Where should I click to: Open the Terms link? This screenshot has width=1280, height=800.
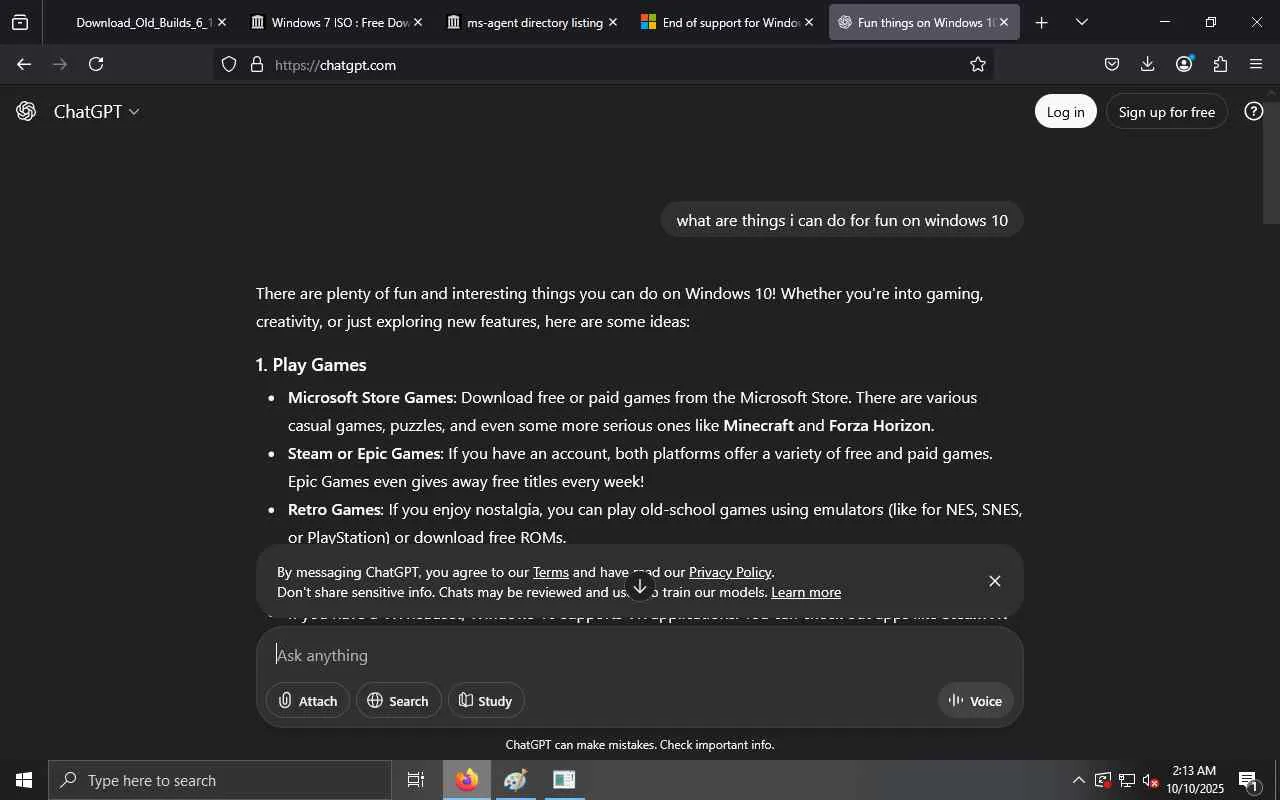click(x=550, y=573)
